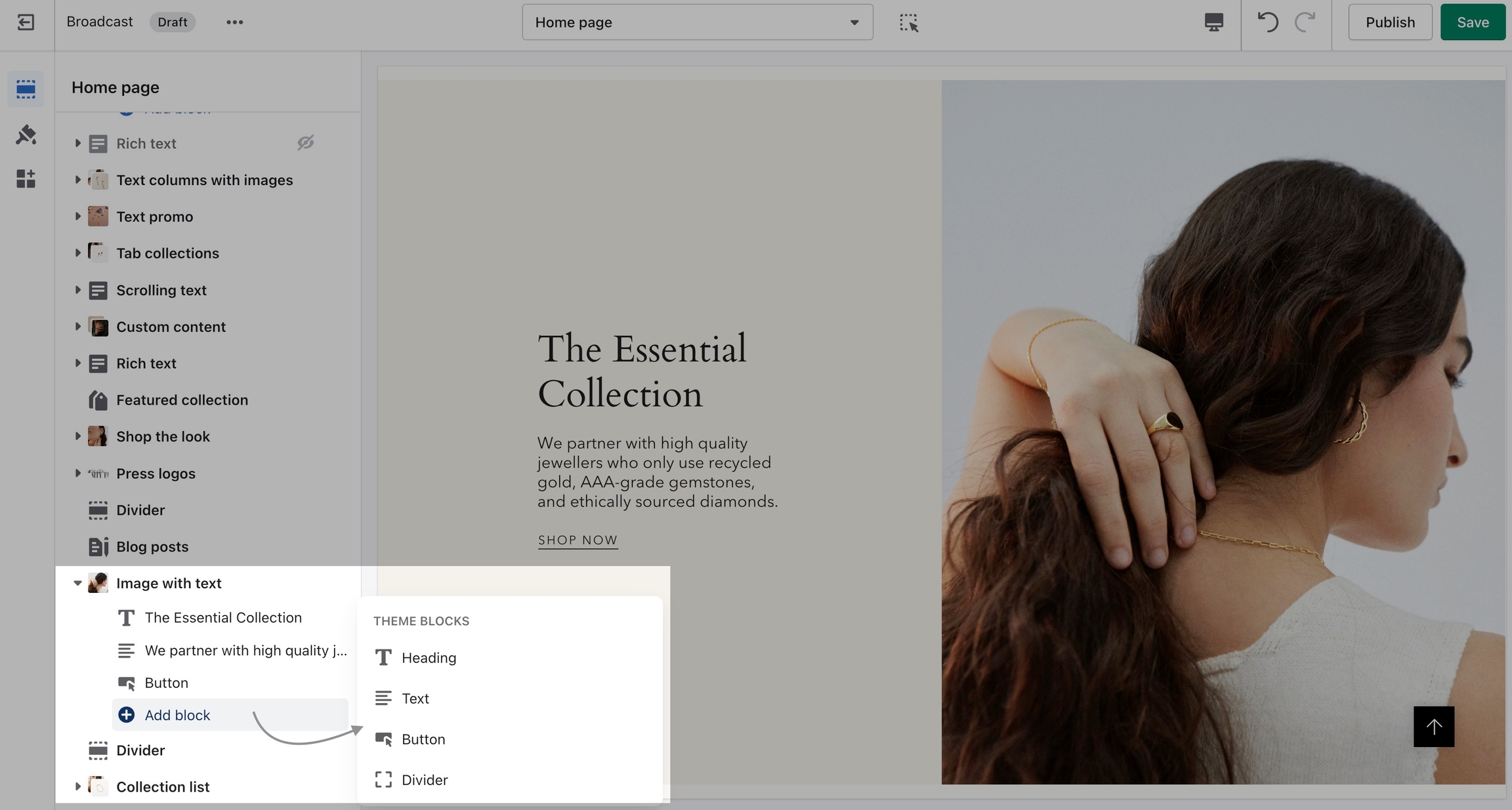
Task: Click the Publish button
Action: (x=1390, y=22)
